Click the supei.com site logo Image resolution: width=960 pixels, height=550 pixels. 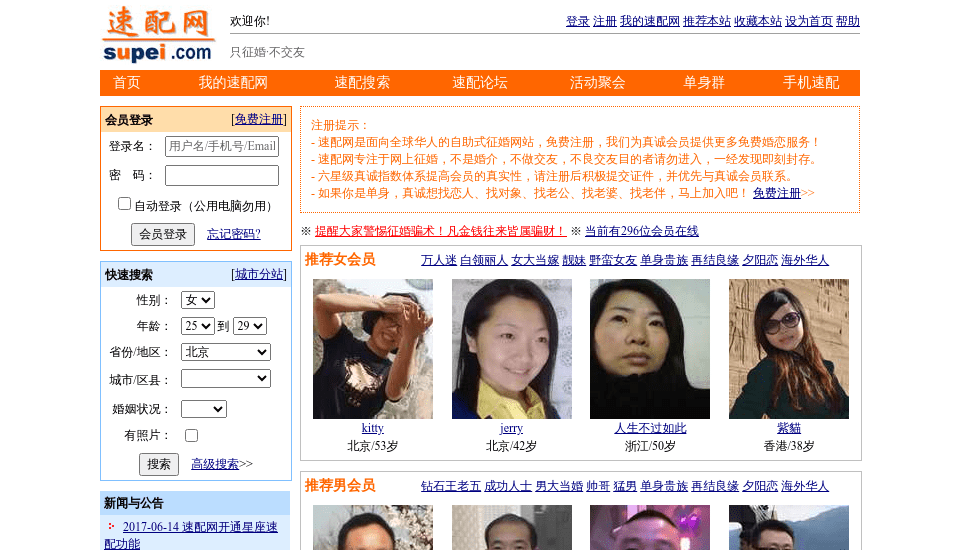click(159, 34)
